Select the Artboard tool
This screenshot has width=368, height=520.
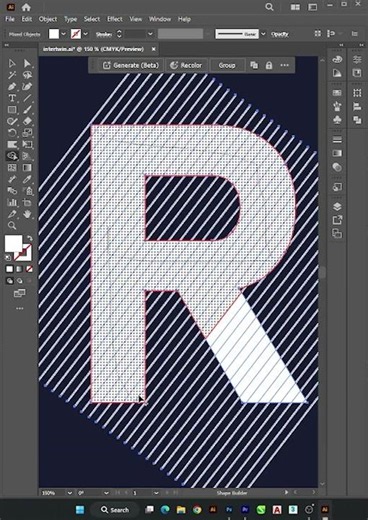pyautogui.click(x=27, y=202)
